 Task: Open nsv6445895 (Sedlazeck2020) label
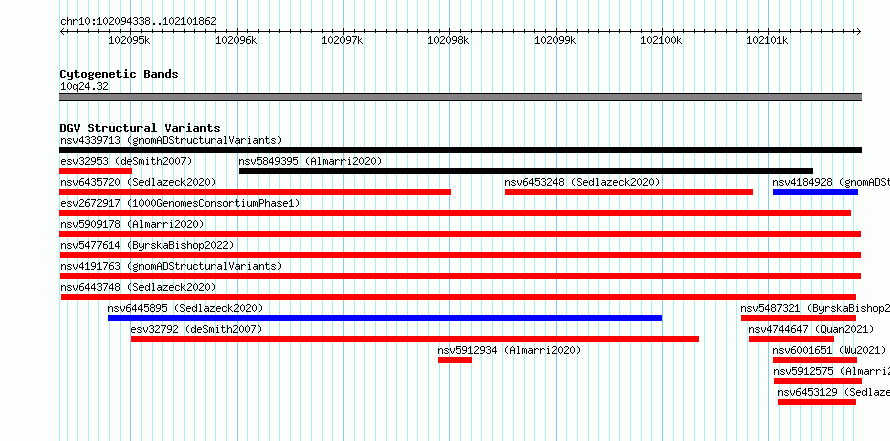click(185, 308)
